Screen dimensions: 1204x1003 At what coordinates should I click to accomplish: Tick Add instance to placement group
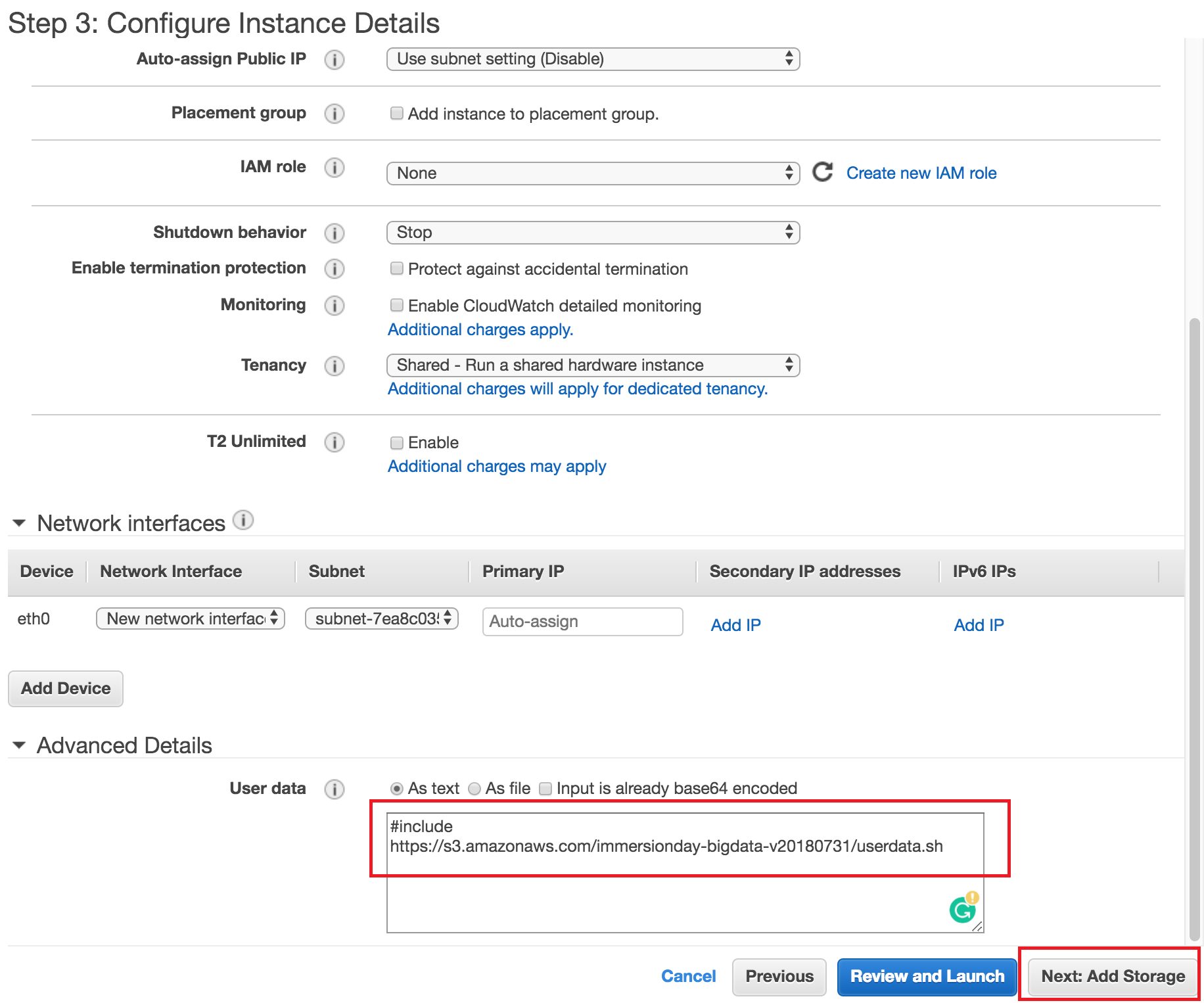pyautogui.click(x=396, y=113)
